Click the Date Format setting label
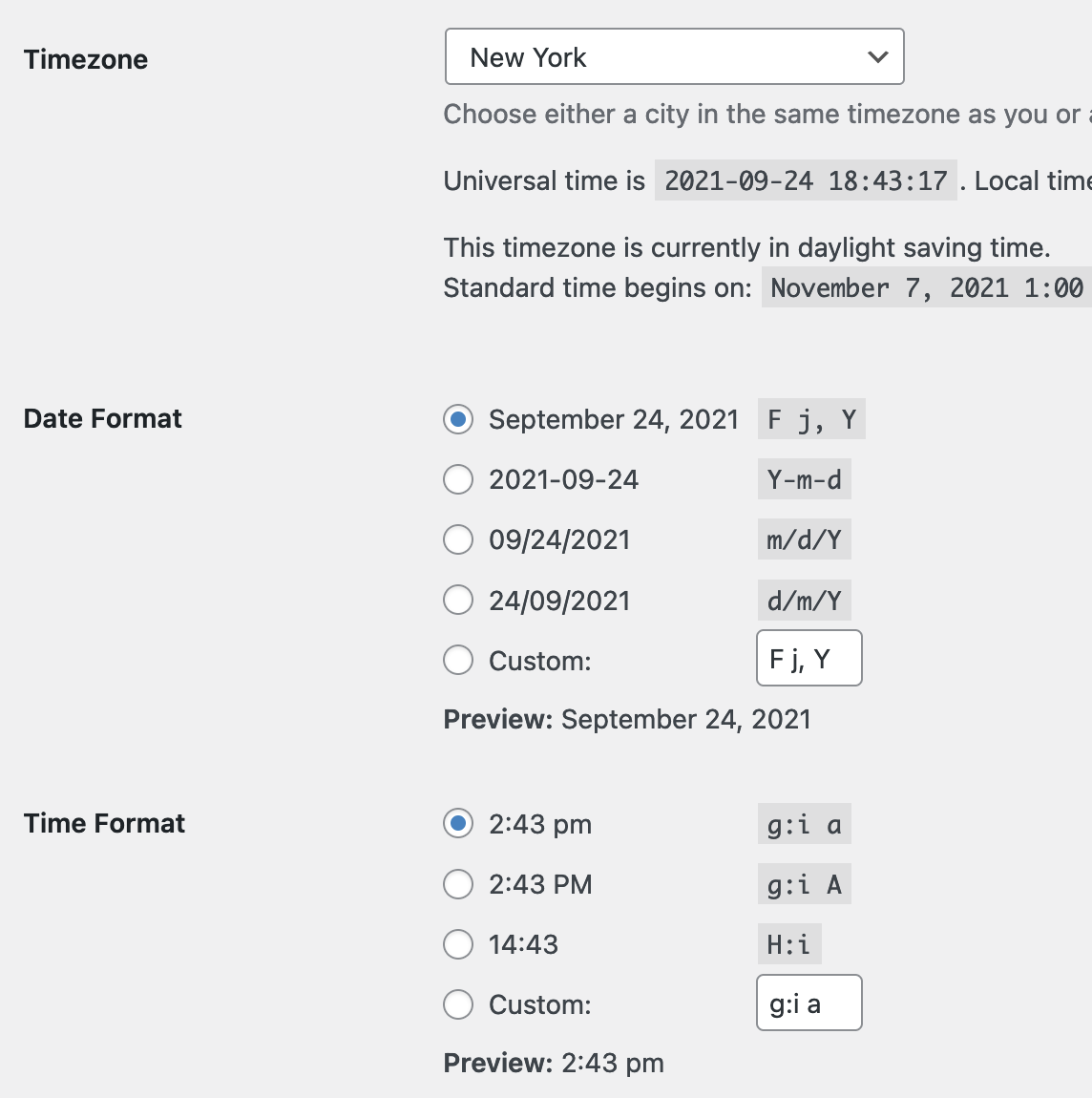The image size is (1092, 1098). pos(103,419)
